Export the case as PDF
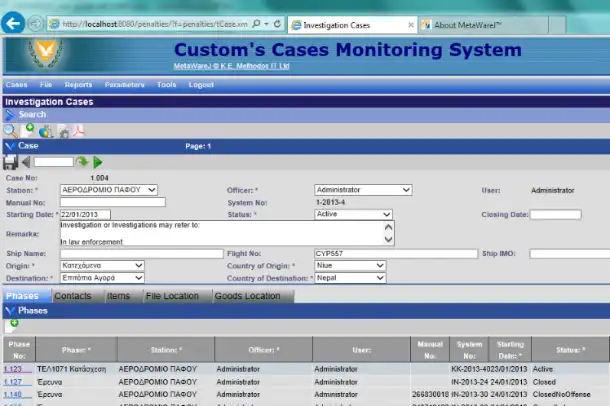 tap(79, 130)
